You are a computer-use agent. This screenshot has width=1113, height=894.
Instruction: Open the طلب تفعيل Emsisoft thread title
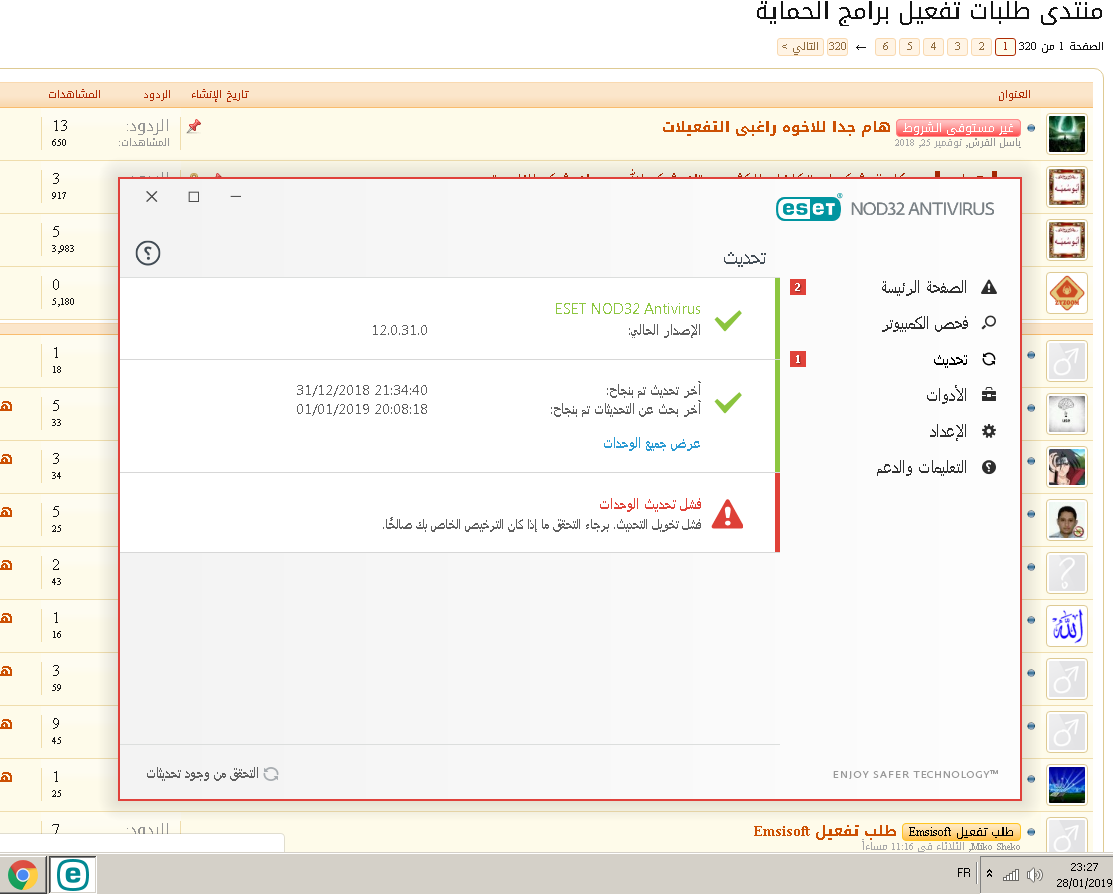click(x=825, y=831)
